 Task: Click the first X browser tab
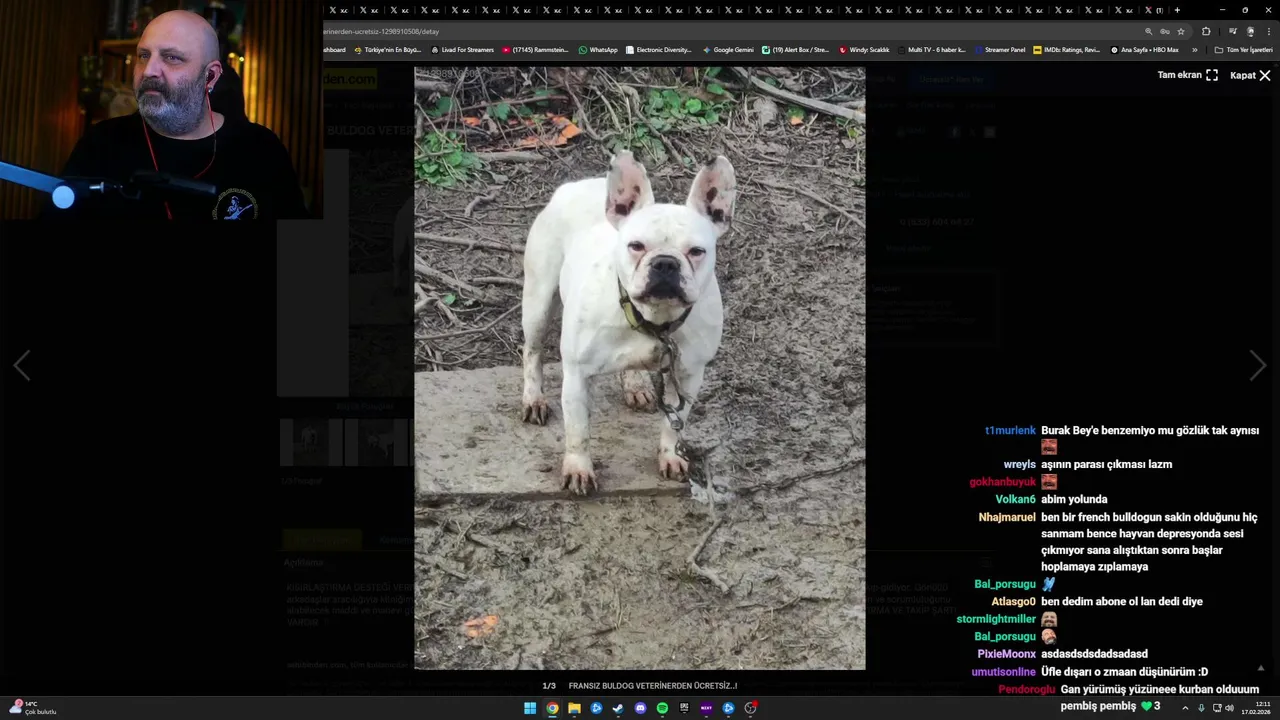click(339, 10)
